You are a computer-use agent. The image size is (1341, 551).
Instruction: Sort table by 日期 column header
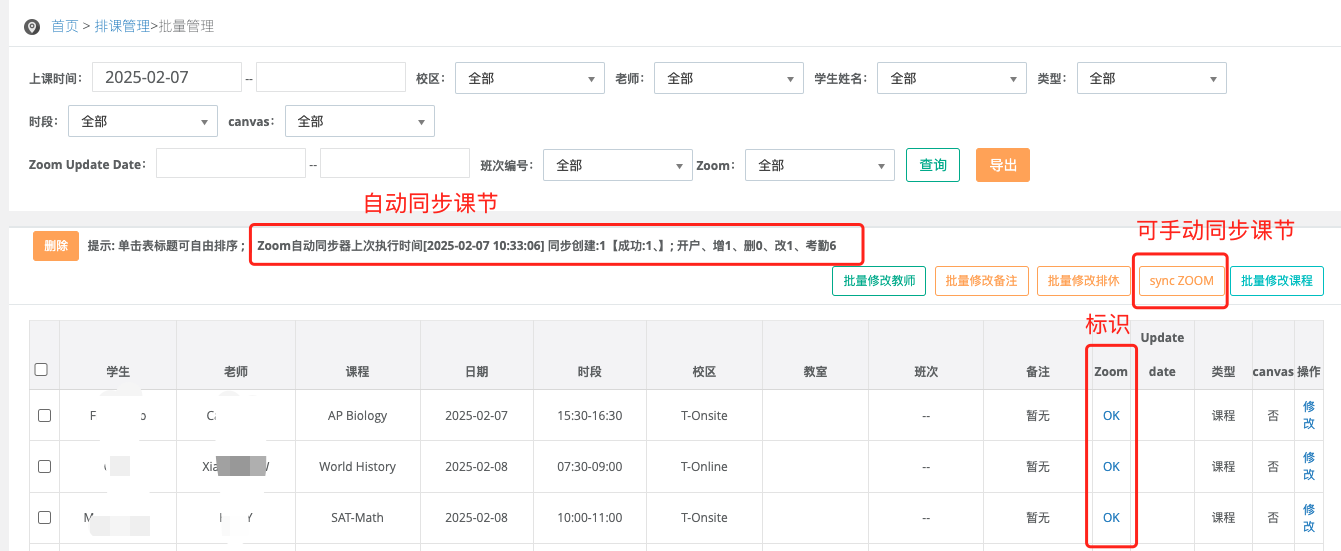(x=476, y=372)
